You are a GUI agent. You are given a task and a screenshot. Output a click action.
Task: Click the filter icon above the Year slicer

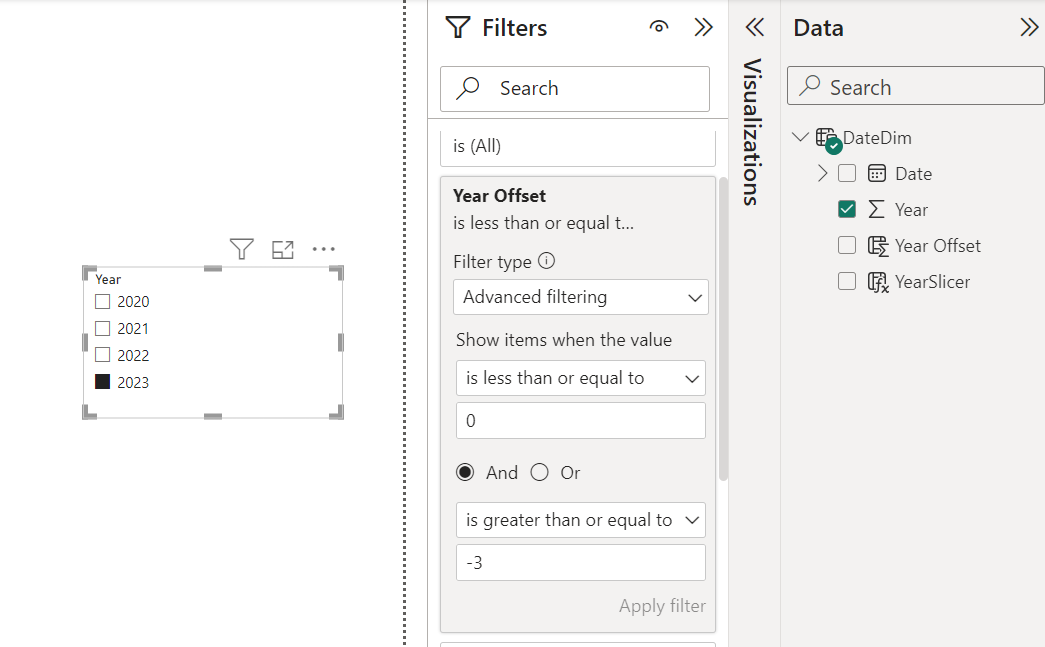(241, 249)
